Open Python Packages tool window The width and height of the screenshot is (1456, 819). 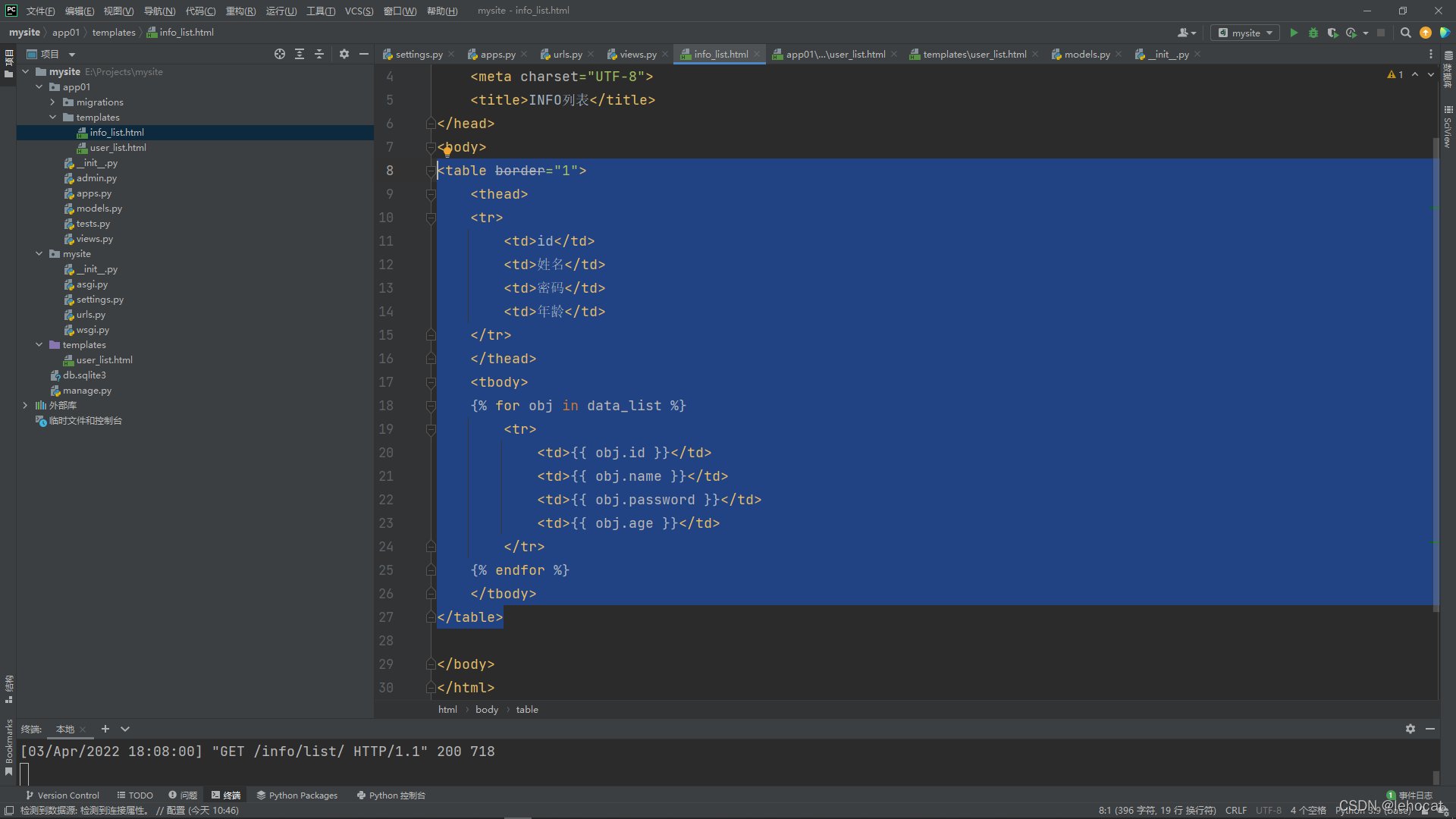click(x=297, y=795)
